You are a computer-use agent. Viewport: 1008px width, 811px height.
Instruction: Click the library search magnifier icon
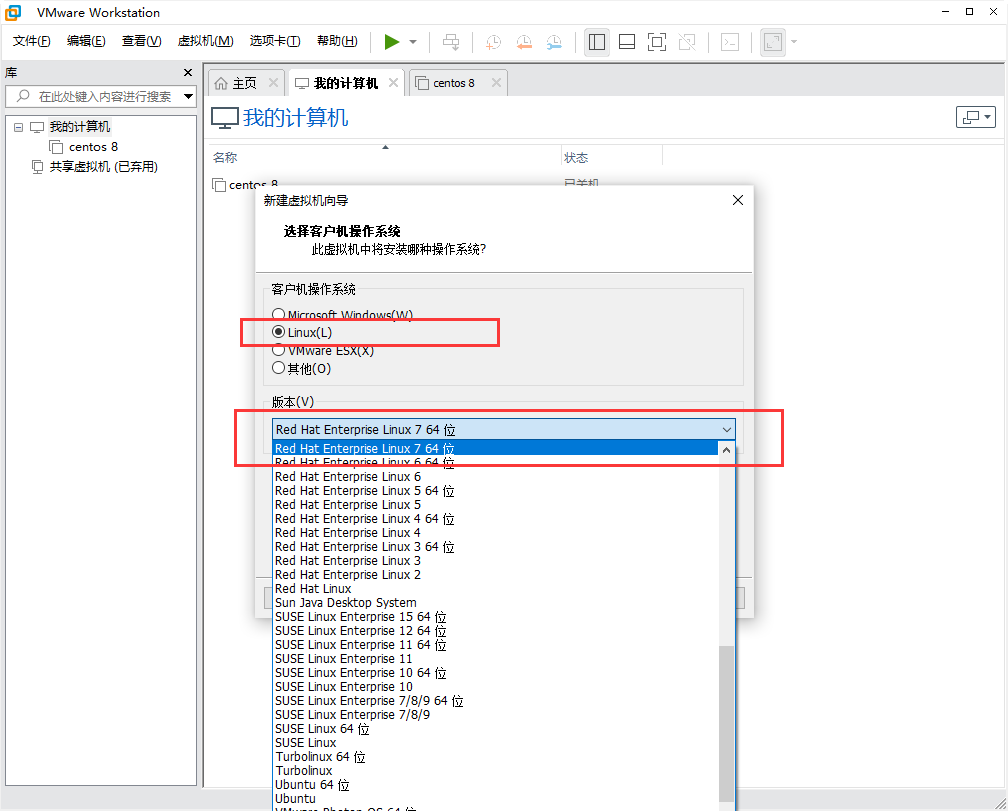[23, 96]
